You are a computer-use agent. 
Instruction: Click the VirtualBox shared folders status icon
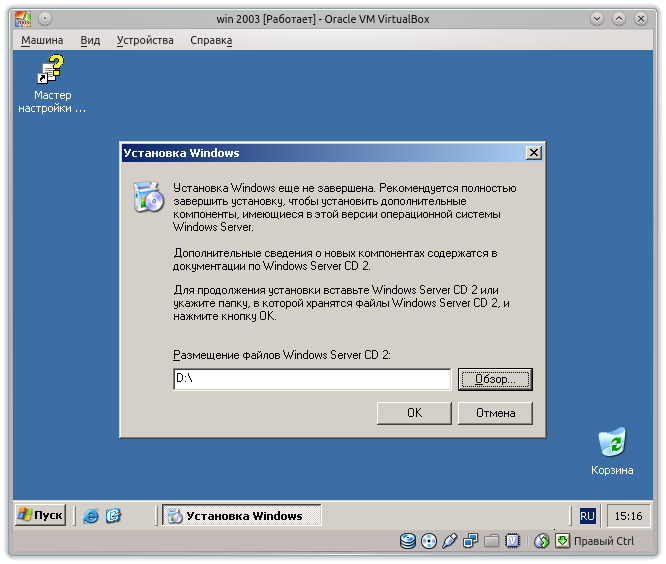pyautogui.click(x=491, y=541)
